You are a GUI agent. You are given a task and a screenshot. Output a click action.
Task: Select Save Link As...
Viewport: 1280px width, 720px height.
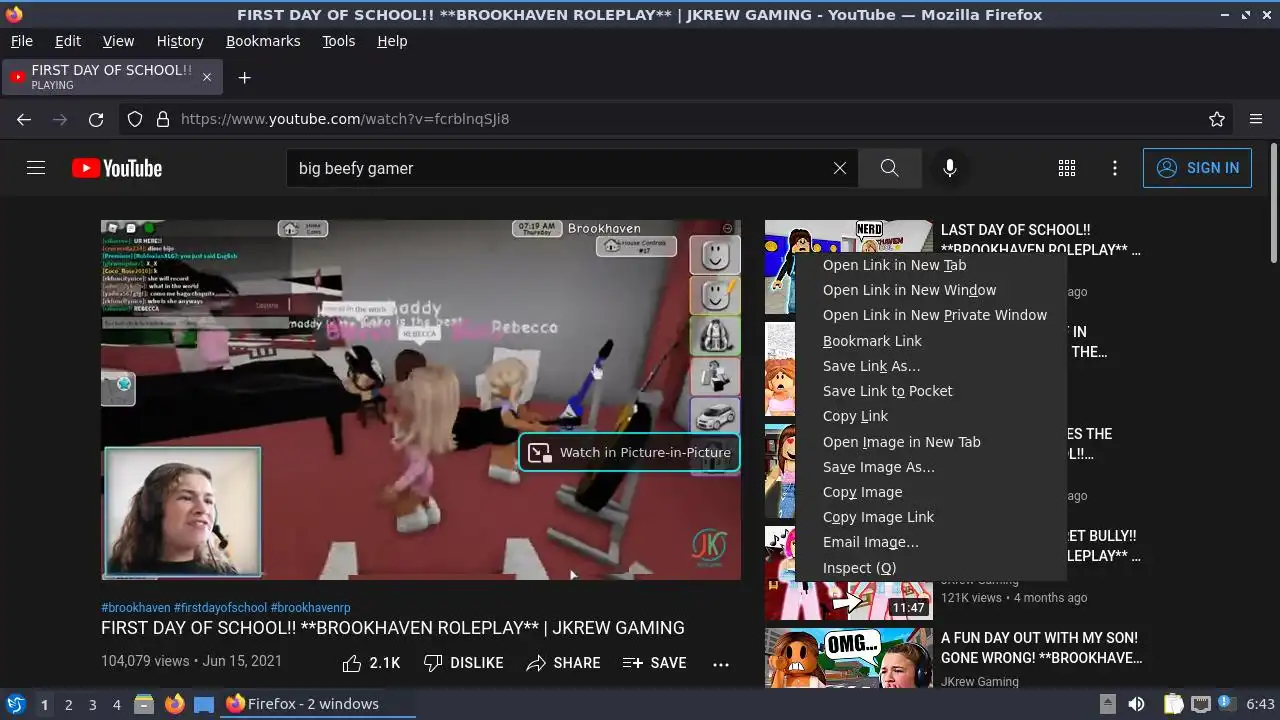pos(930,366)
